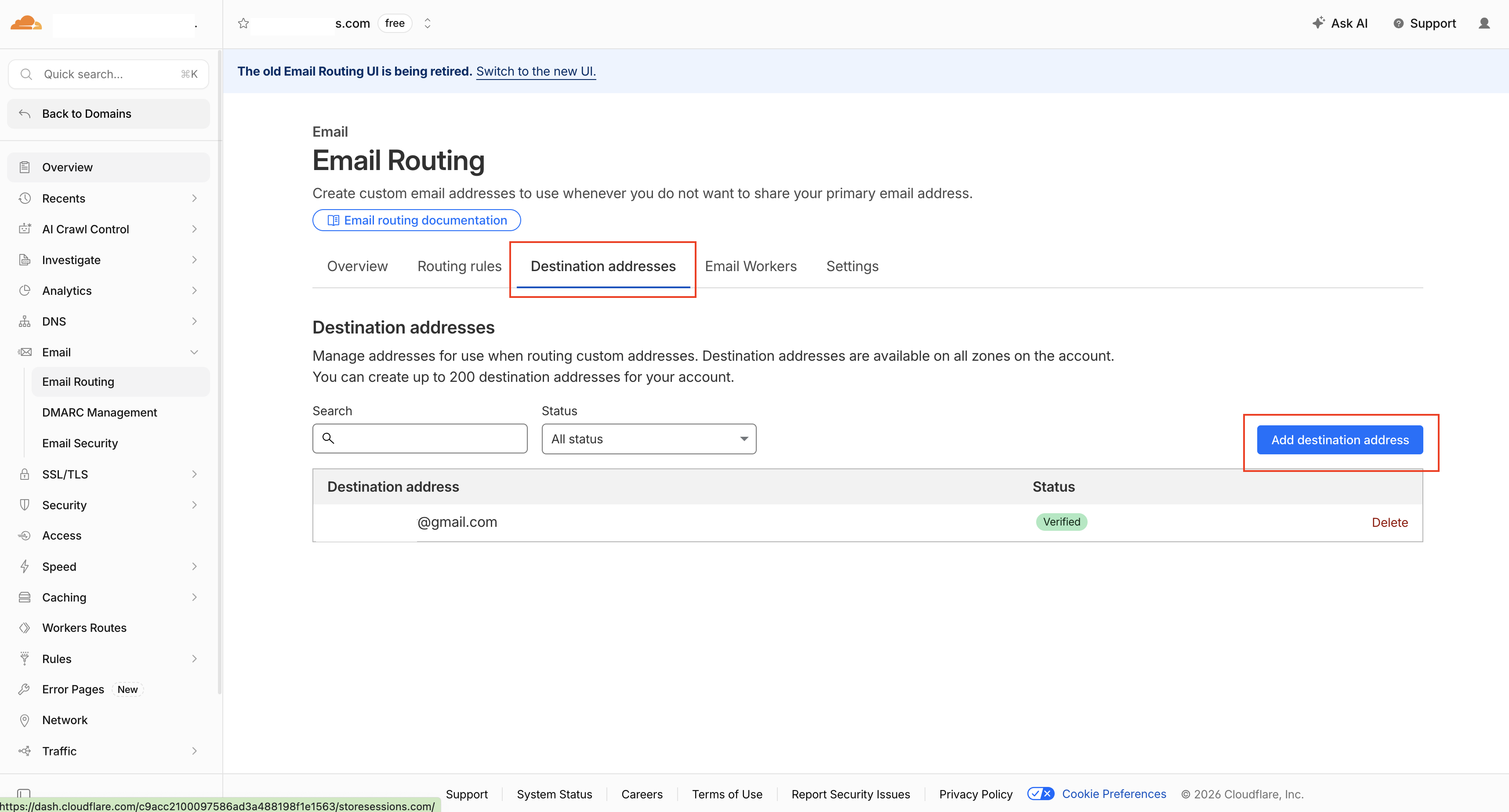Click the Cloudflare logo icon

[26, 23]
